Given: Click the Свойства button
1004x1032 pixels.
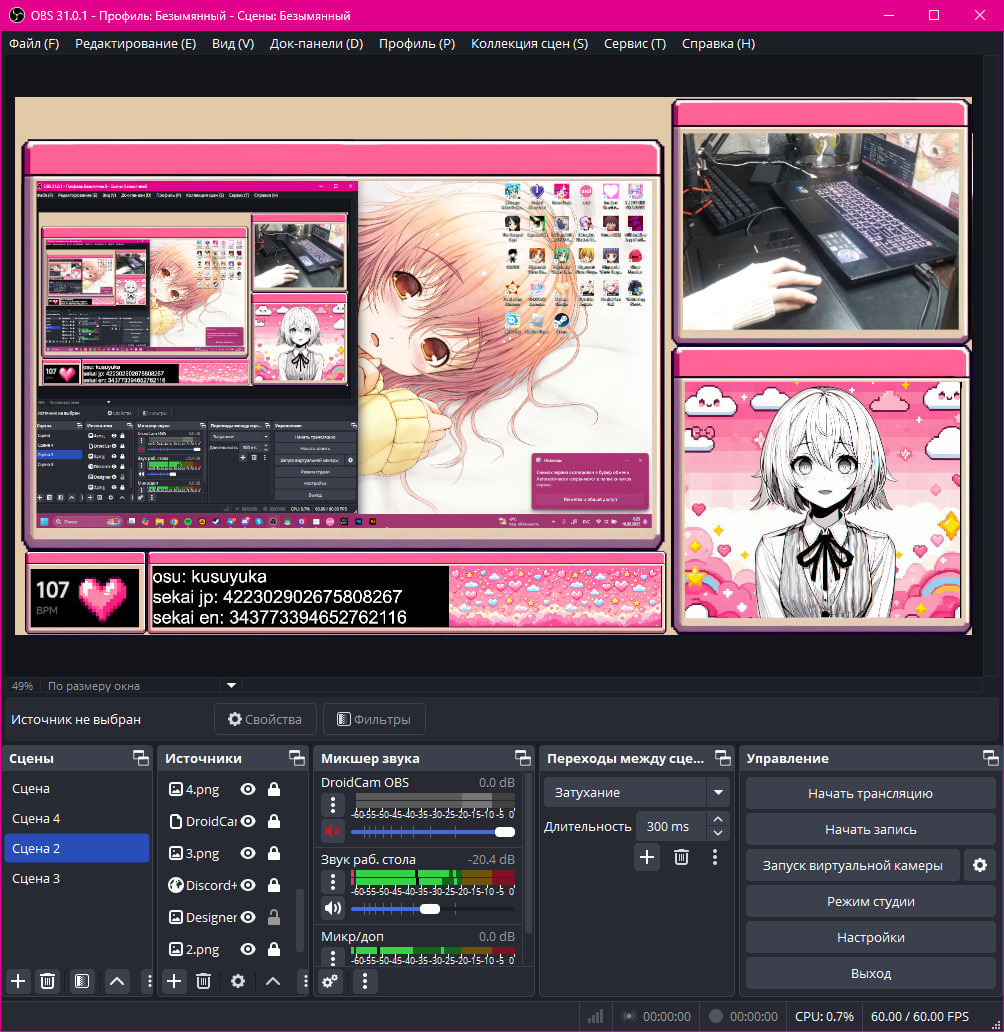Looking at the screenshot, I should [x=265, y=719].
